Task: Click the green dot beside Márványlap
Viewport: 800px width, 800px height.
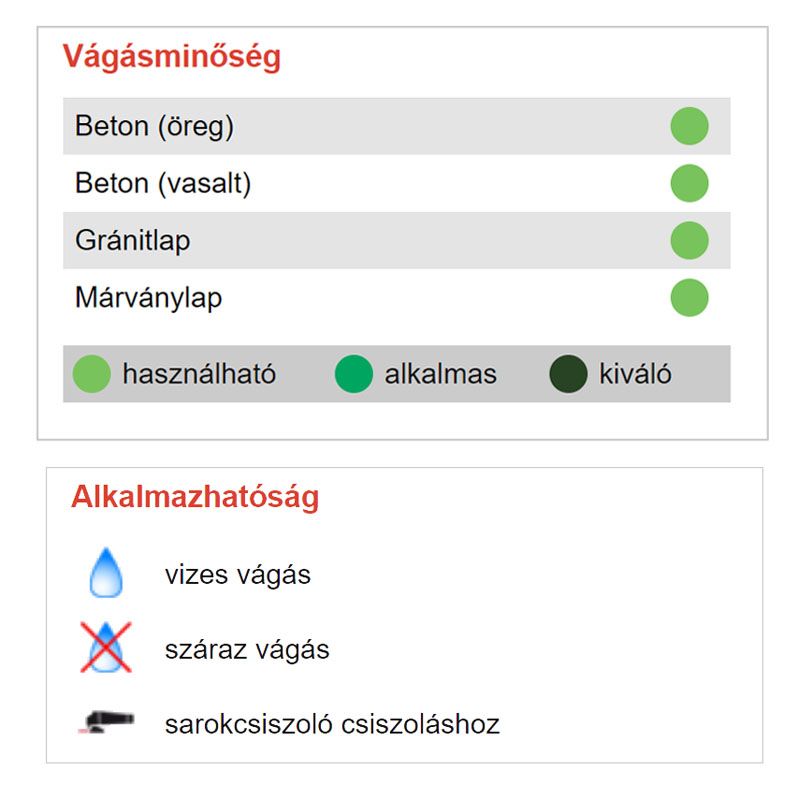Action: [689, 298]
